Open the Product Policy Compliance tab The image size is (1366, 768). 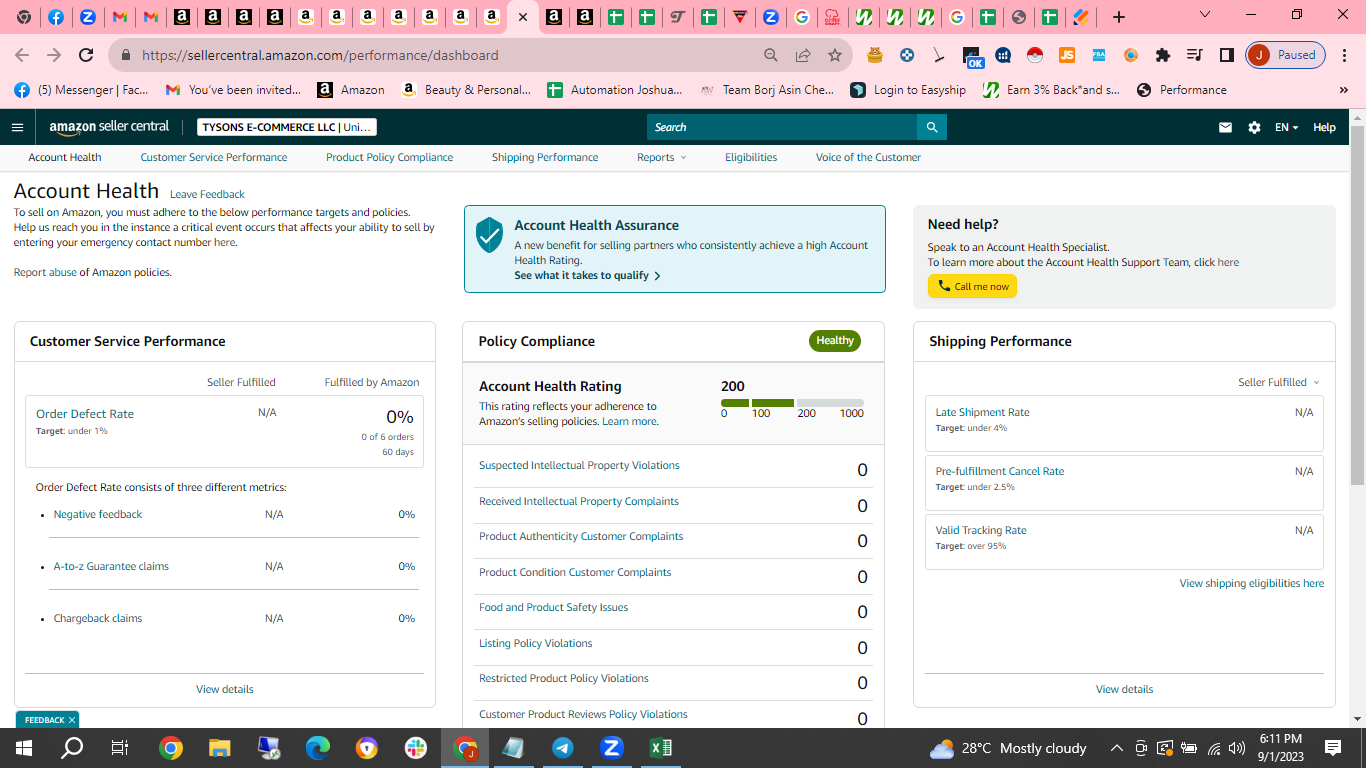point(389,157)
